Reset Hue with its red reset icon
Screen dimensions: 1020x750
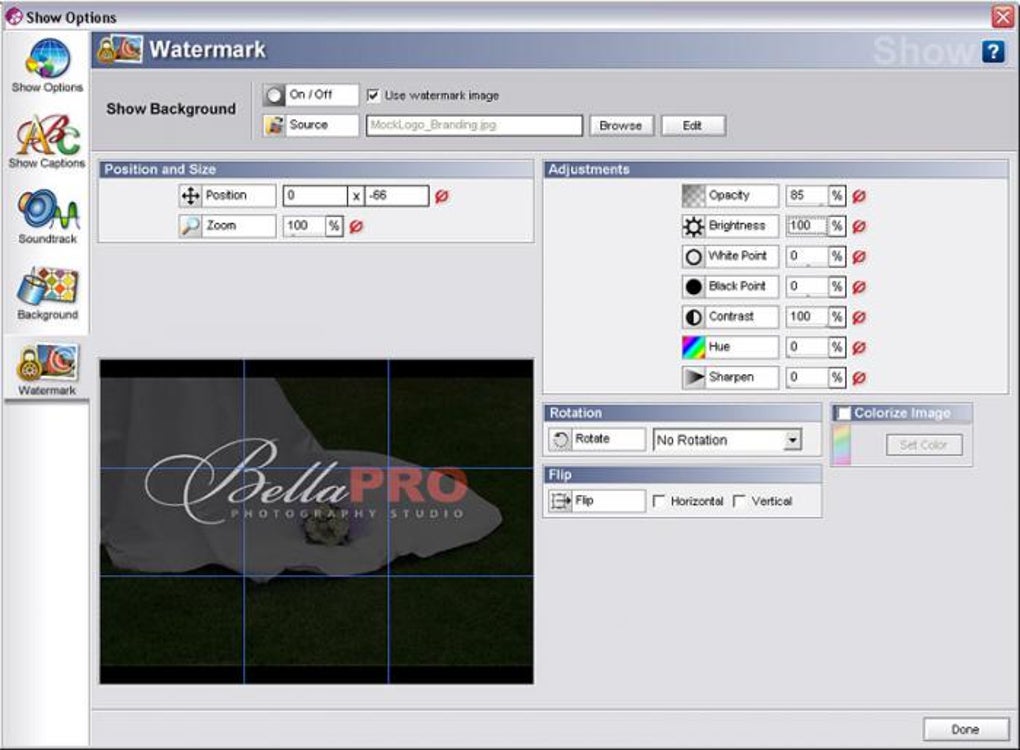(x=859, y=347)
